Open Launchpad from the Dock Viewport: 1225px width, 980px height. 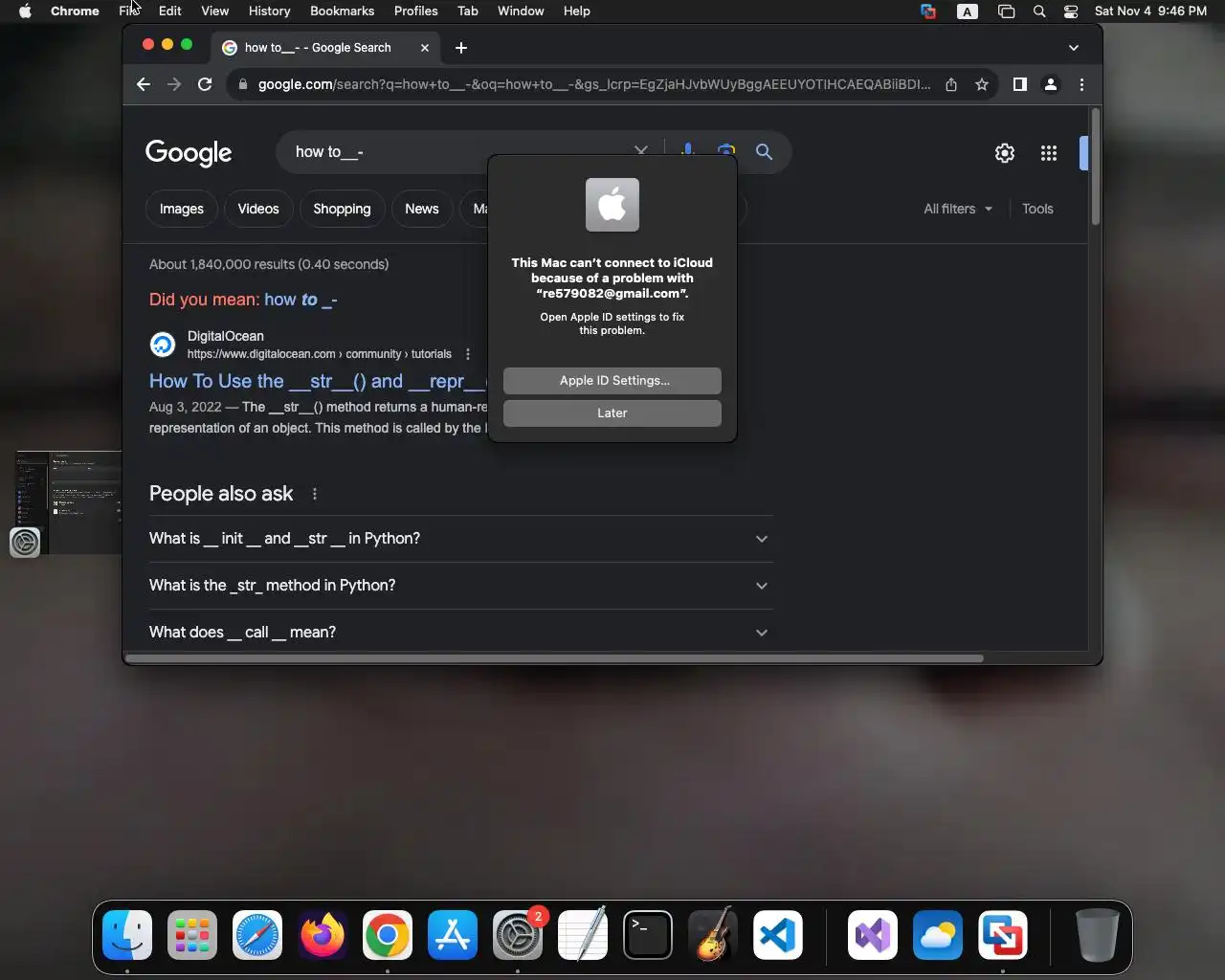coord(192,935)
